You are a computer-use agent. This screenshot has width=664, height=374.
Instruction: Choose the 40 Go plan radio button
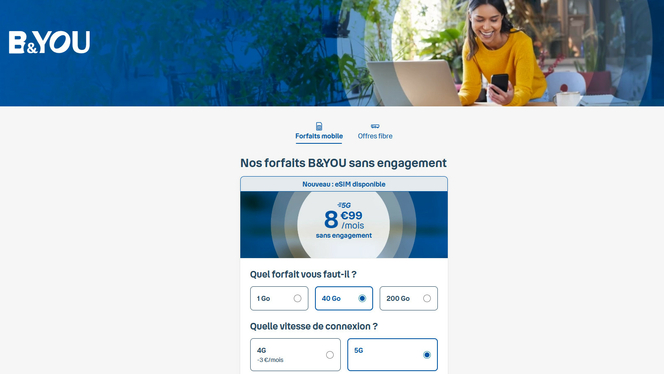click(x=362, y=298)
